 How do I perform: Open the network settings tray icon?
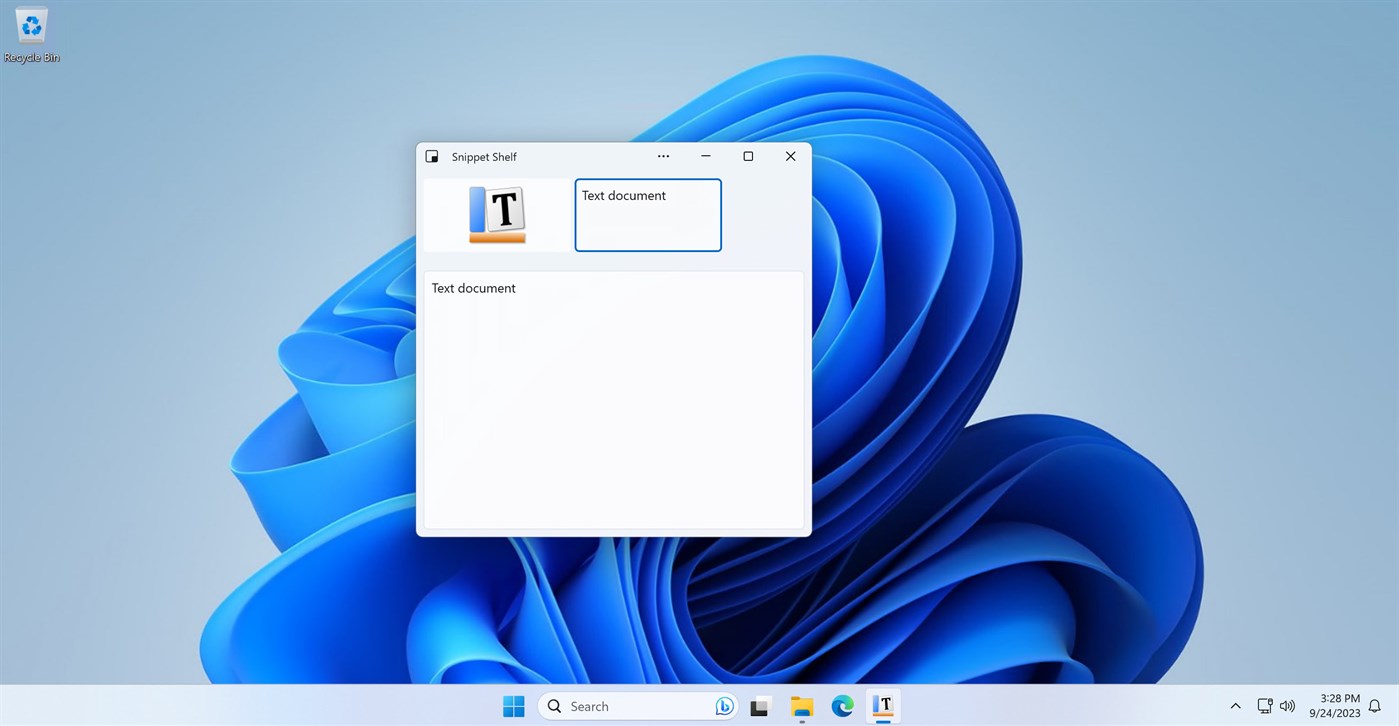click(x=1263, y=706)
